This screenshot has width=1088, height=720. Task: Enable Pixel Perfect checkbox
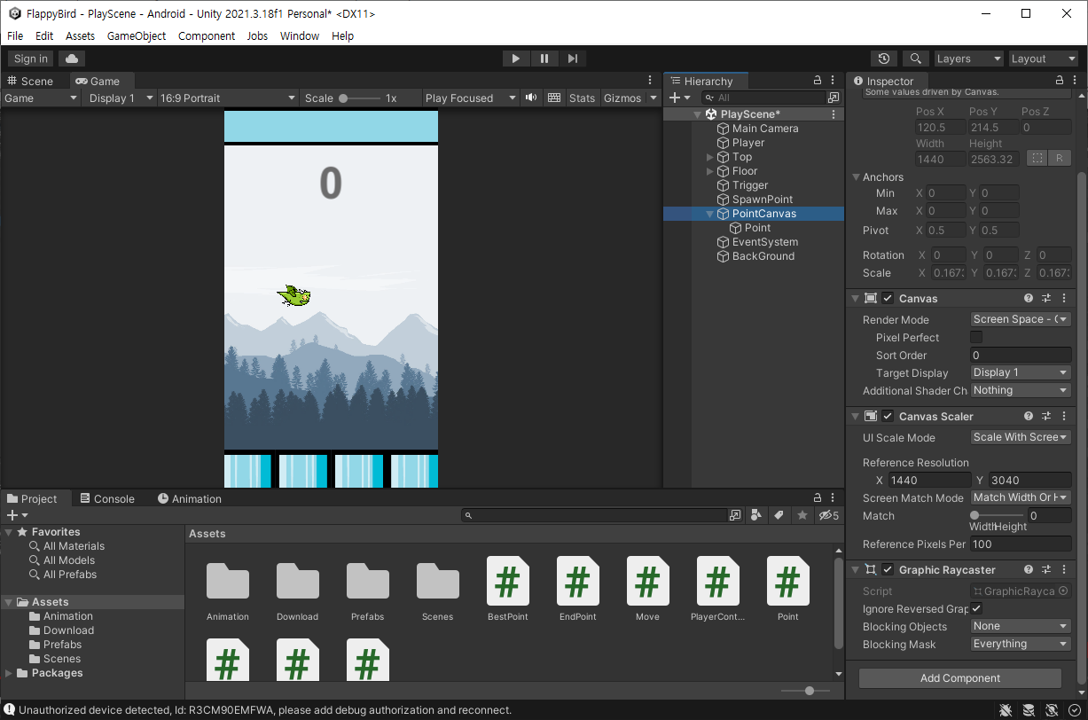click(976, 337)
